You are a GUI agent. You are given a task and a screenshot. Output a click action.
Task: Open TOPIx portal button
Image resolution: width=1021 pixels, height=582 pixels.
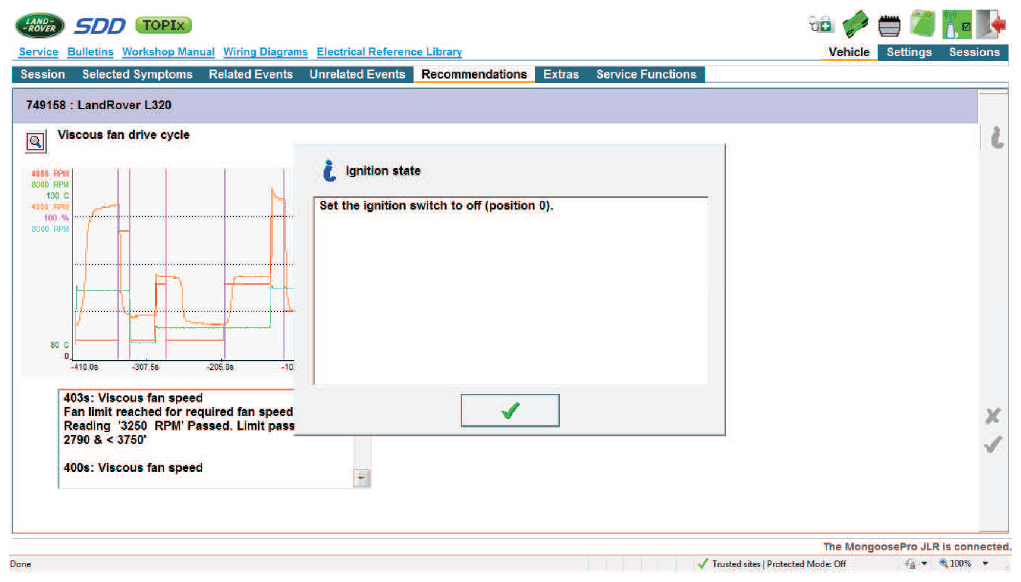(163, 25)
